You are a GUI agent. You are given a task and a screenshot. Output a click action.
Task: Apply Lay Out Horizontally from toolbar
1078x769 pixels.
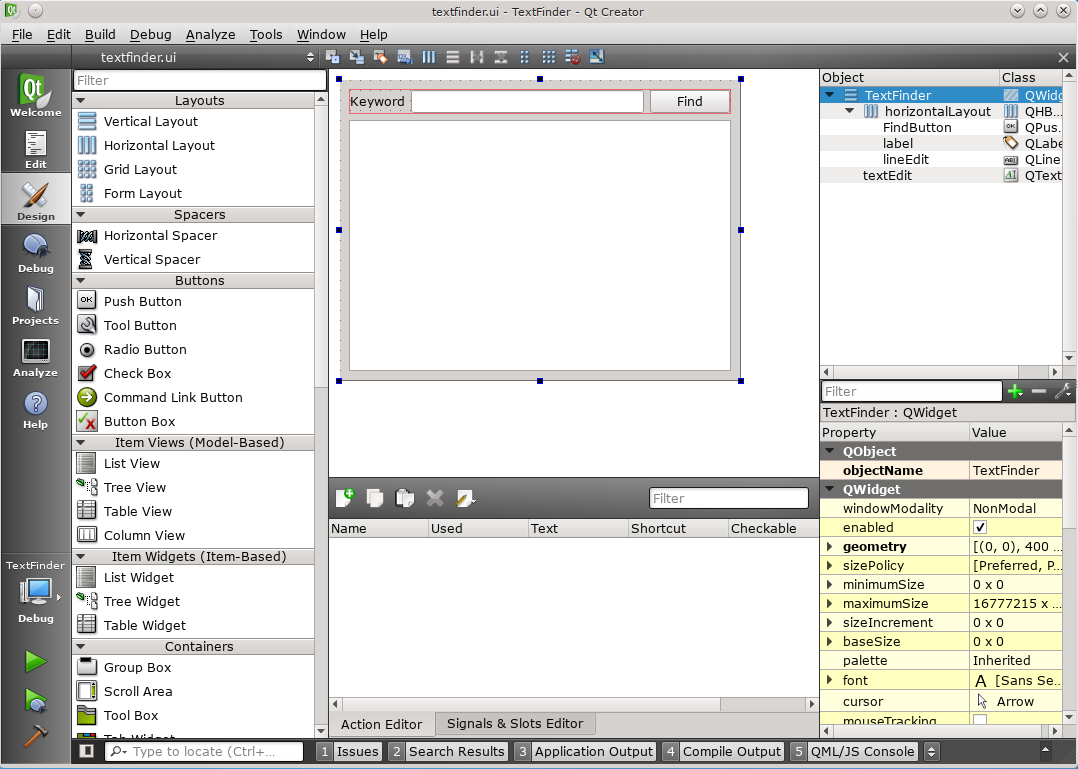click(429, 57)
